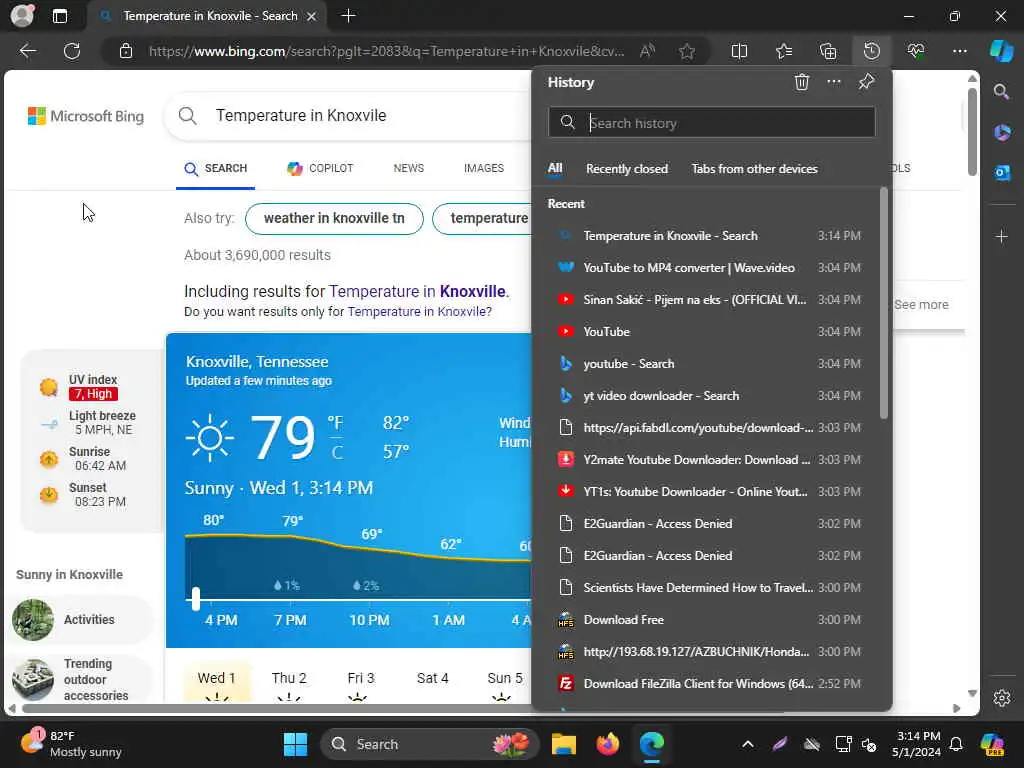
Task: Add a sidebar app with plus icon
Action: pyautogui.click(x=1002, y=236)
